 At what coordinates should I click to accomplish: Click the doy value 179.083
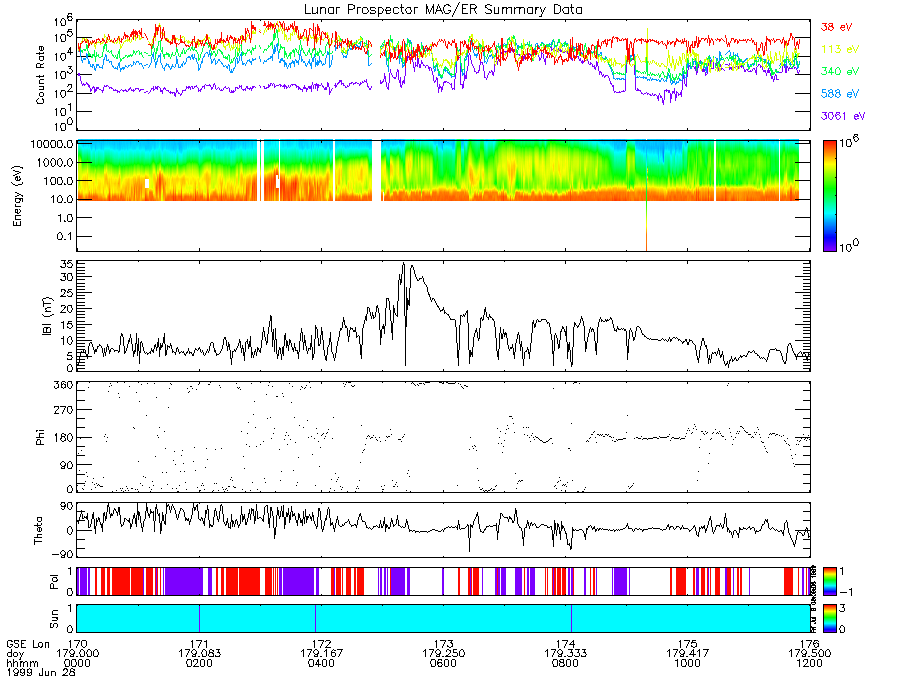pos(199,654)
